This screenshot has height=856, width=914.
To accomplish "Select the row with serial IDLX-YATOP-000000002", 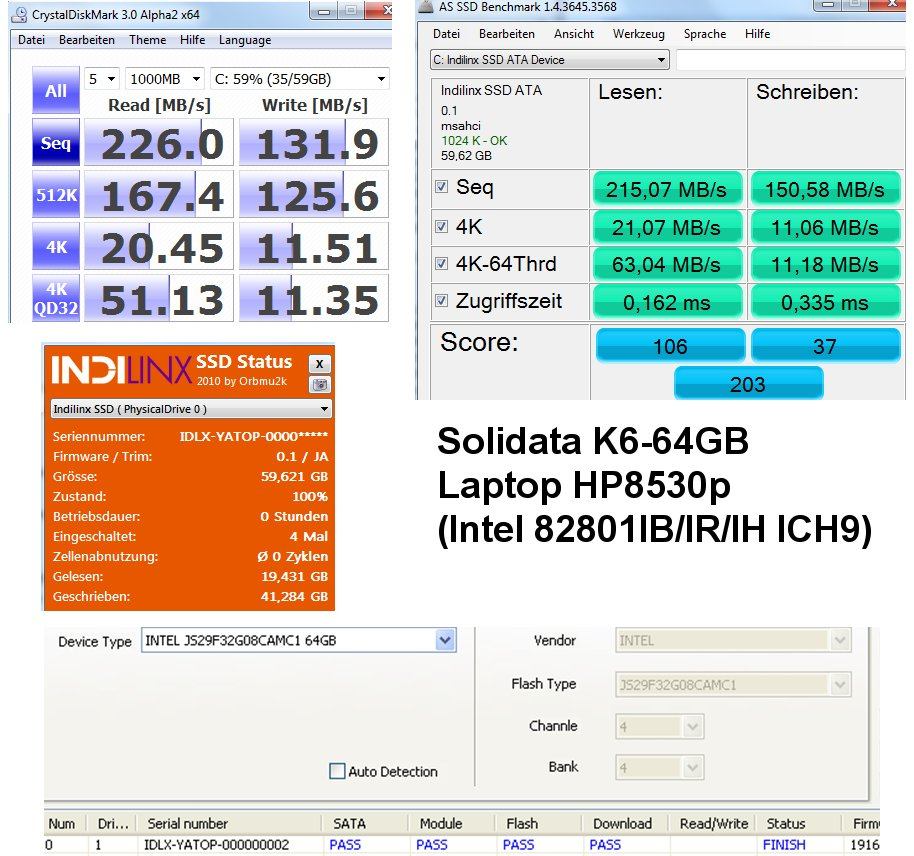I will click(462, 845).
